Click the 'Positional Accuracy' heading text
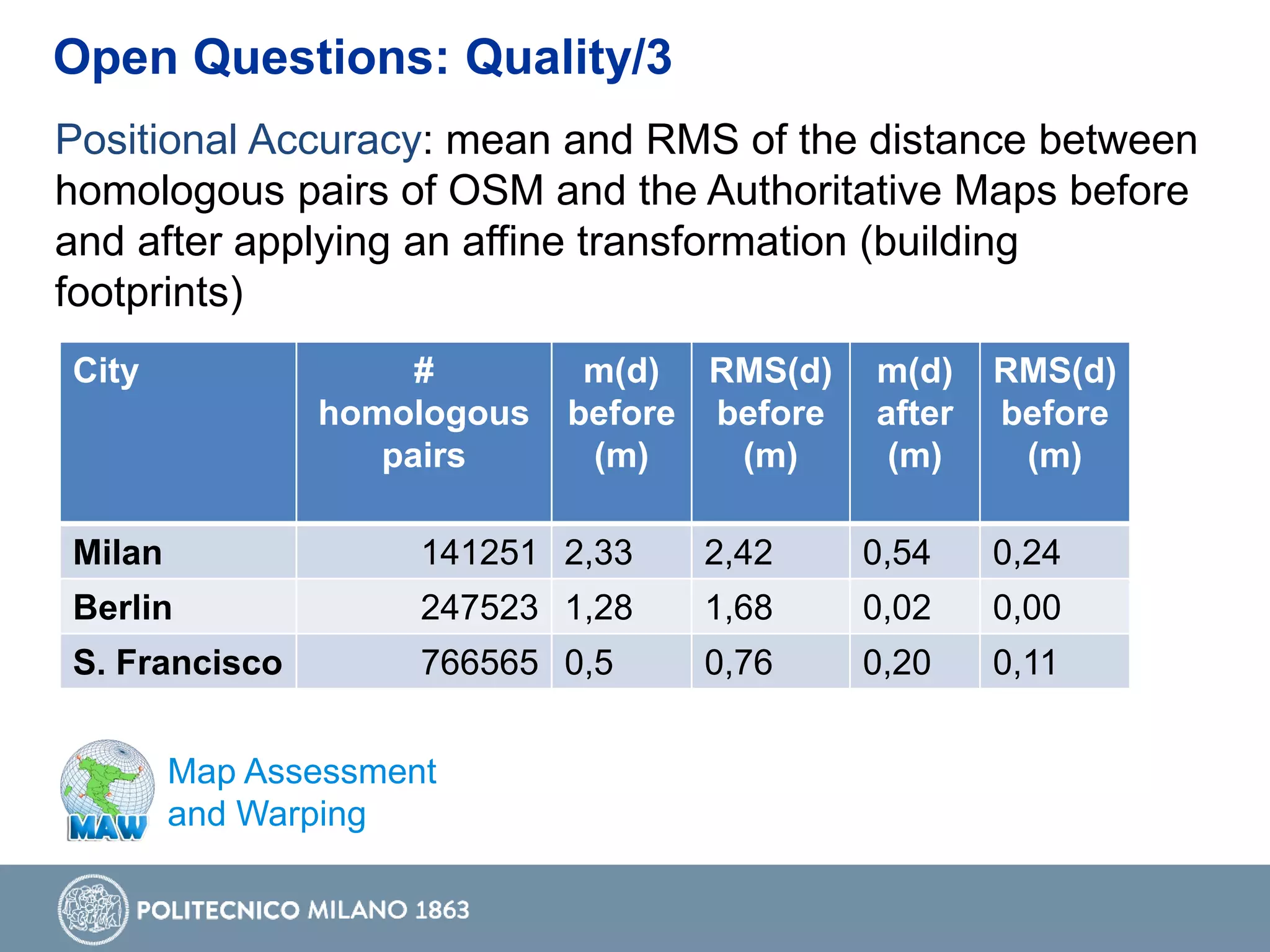Image resolution: width=1270 pixels, height=952 pixels. coord(238,139)
